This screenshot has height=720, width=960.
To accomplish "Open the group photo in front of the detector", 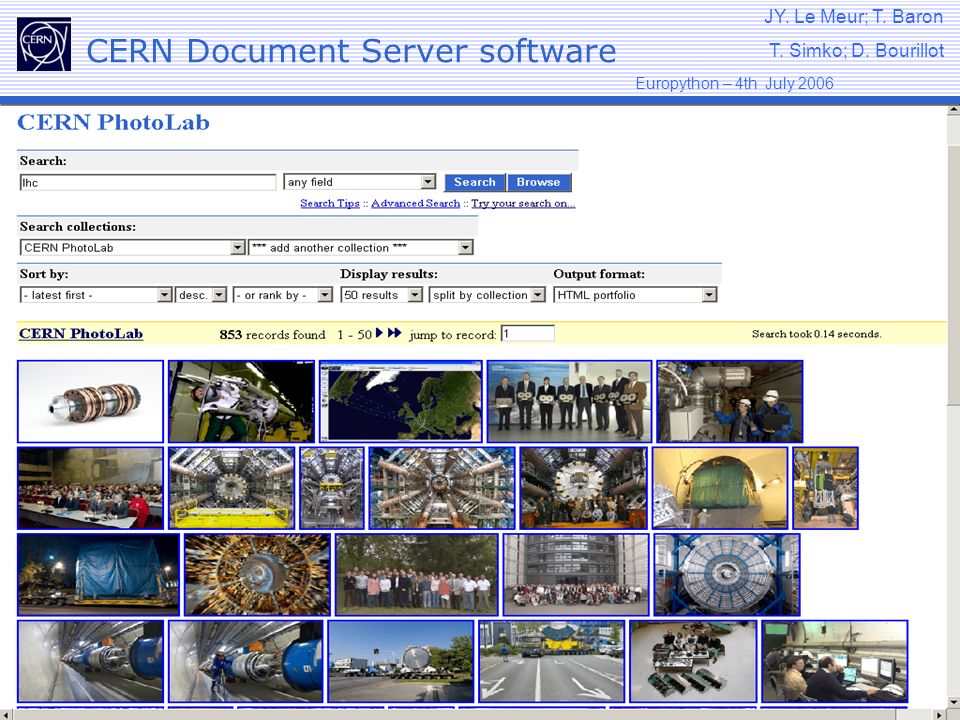I will (x=583, y=488).
